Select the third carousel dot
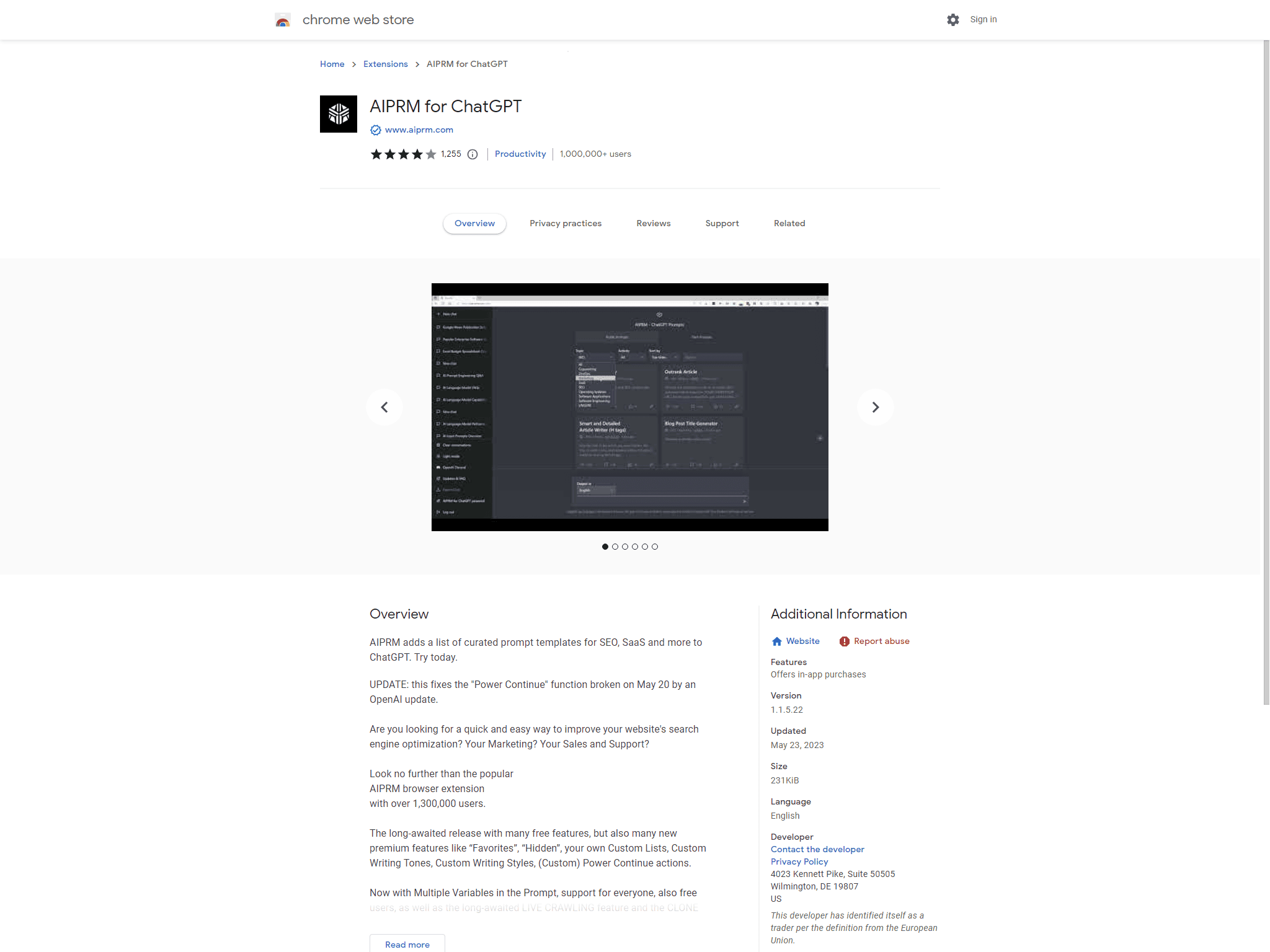This screenshot has width=1270, height=952. 625,547
